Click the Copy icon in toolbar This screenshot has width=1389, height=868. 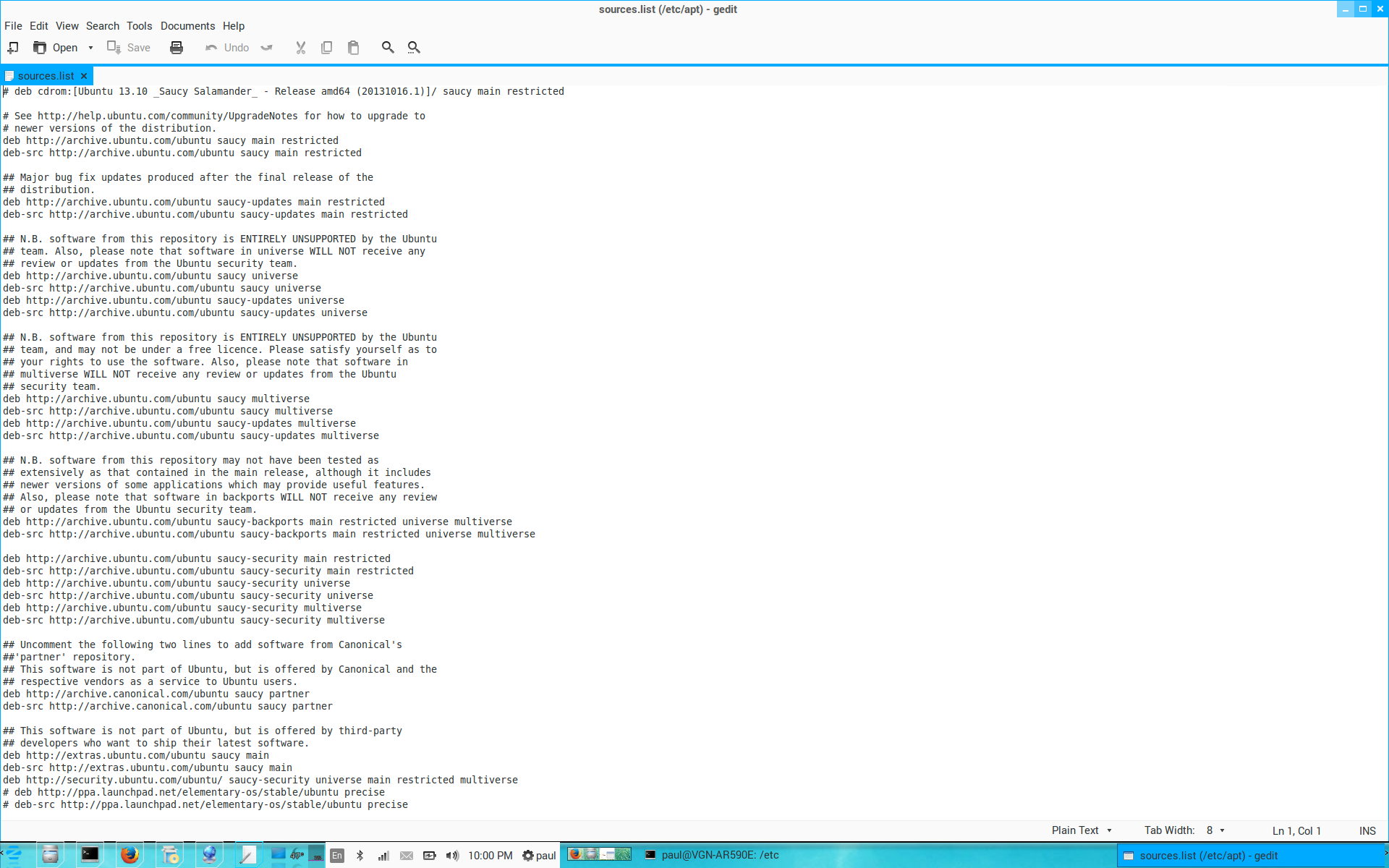tap(326, 48)
